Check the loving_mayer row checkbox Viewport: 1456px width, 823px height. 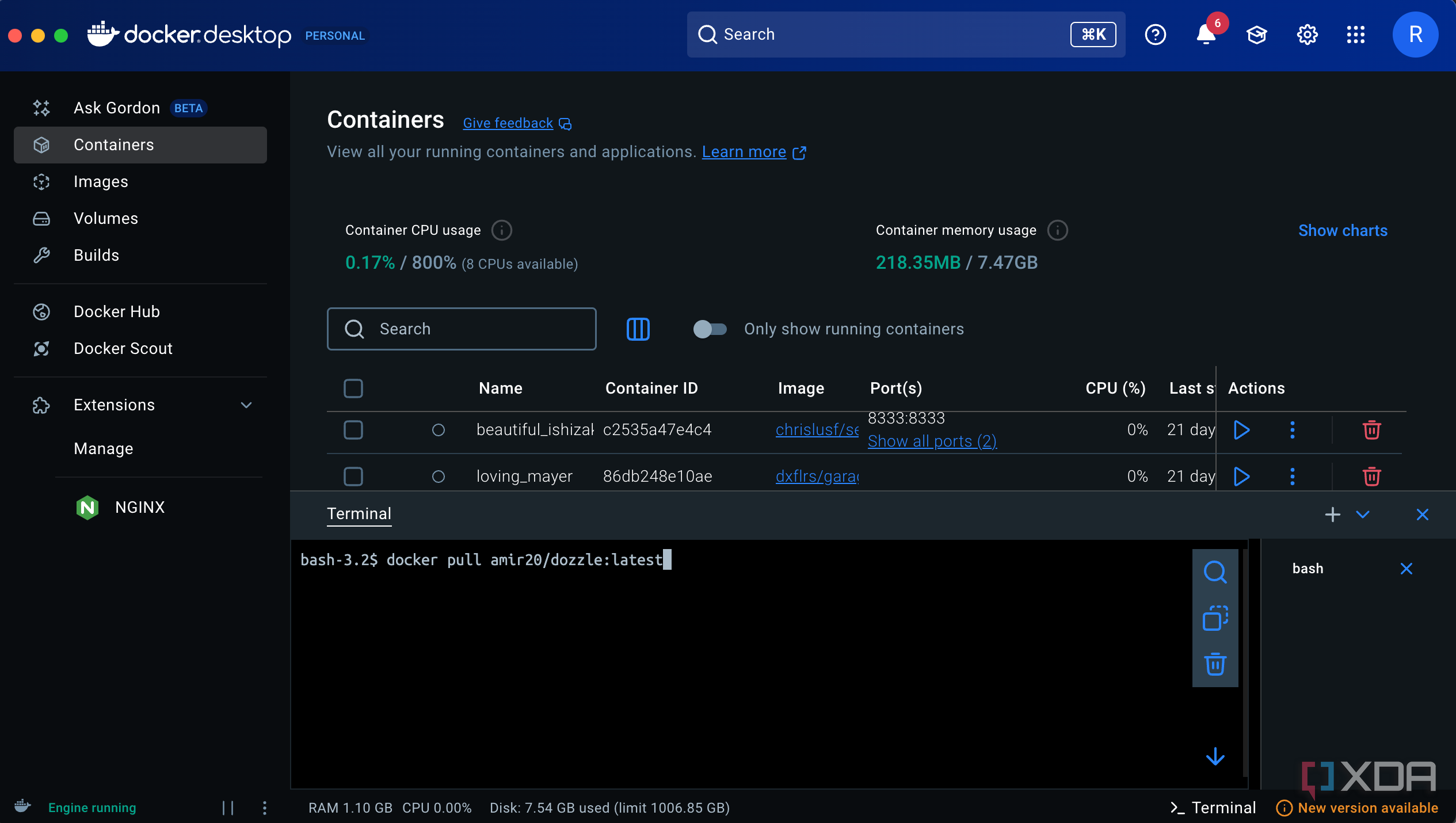tap(353, 477)
